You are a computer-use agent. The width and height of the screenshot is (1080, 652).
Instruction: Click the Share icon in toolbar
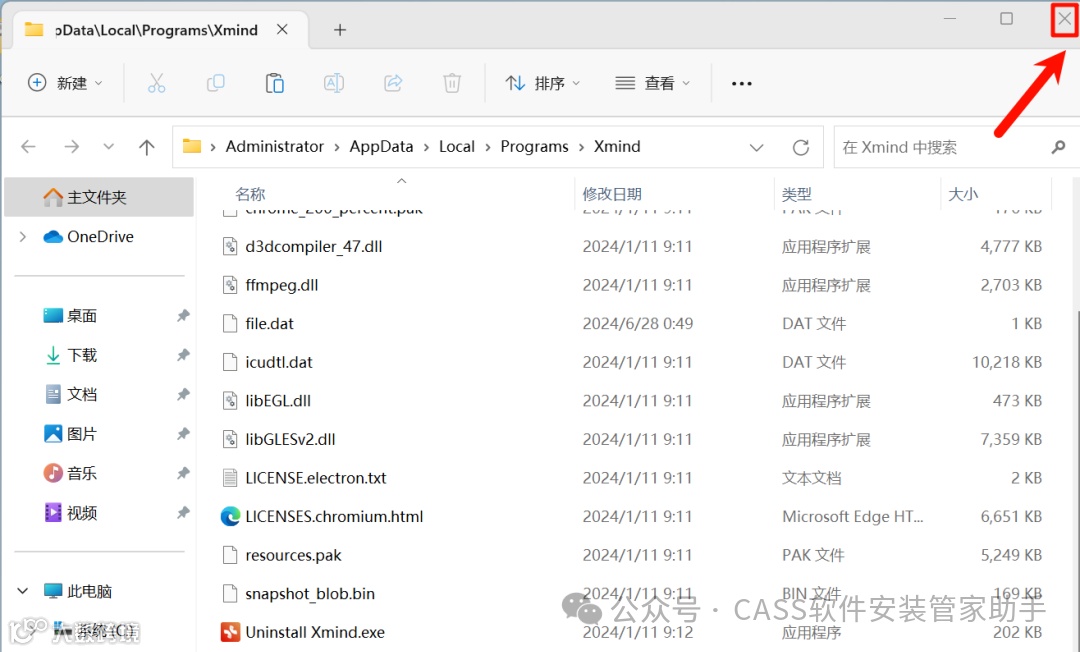point(393,83)
